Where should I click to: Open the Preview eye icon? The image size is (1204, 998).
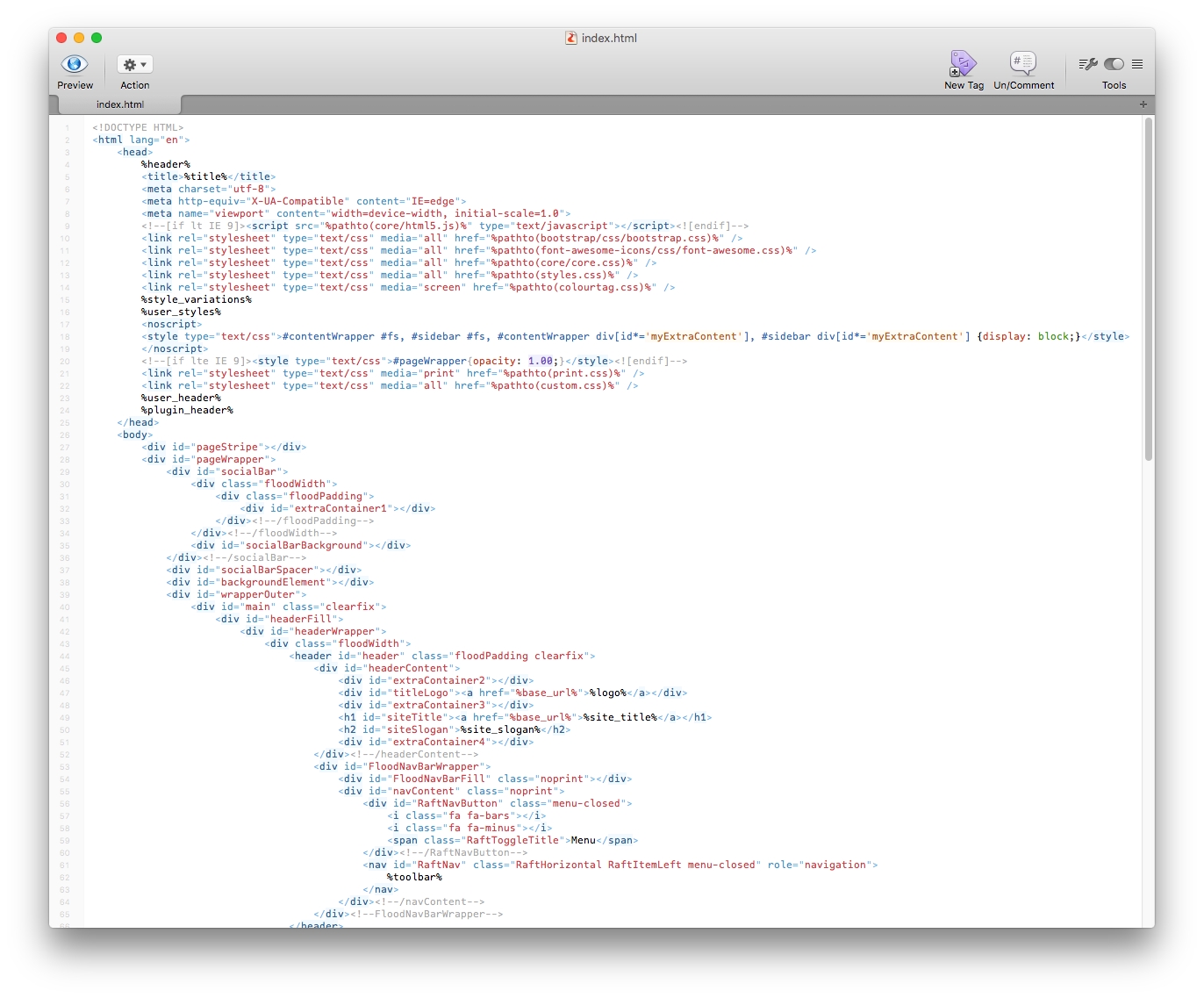pyautogui.click(x=75, y=64)
